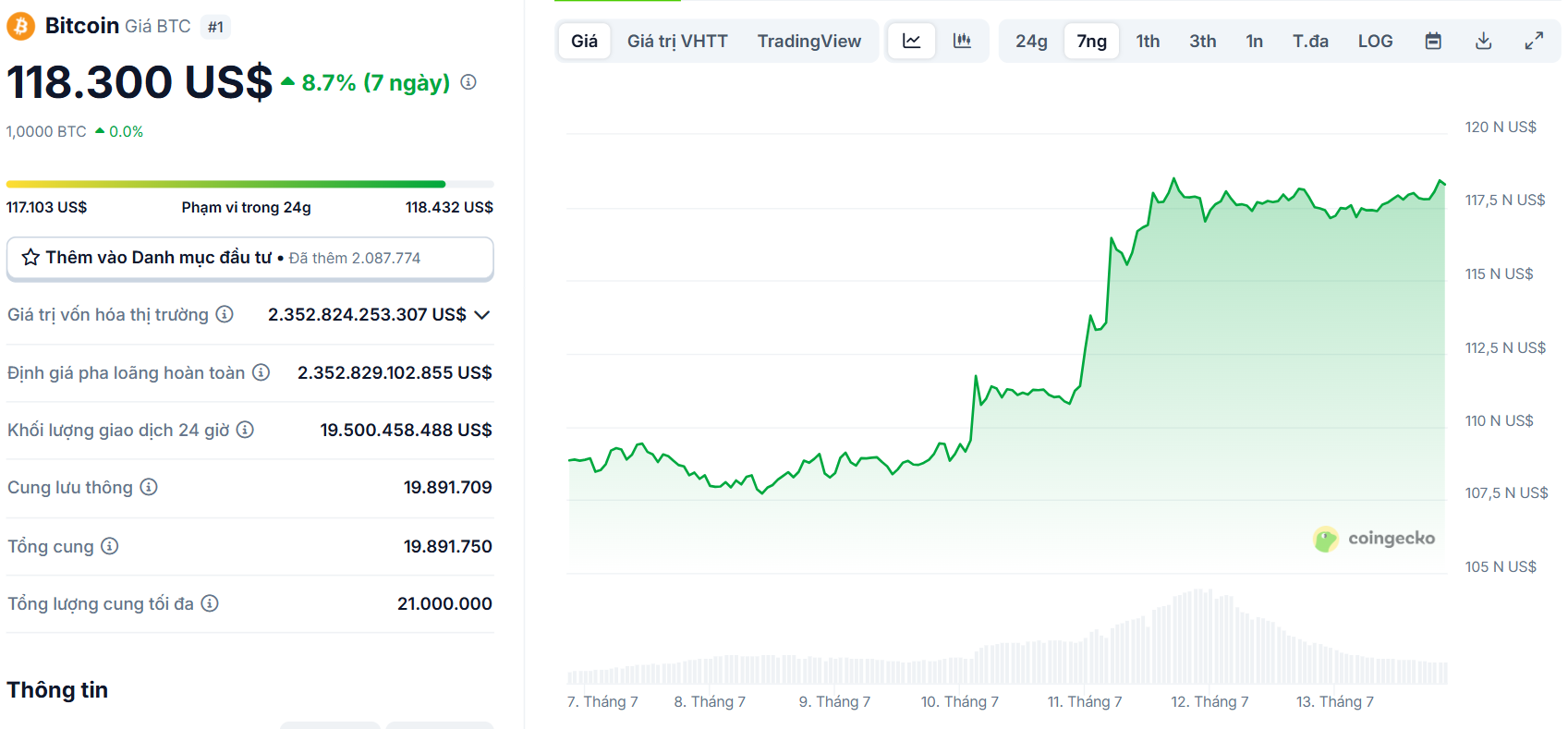Click Phạm vi trong 24g label
Image resolution: width=1568 pixels, height=729 pixels.
click(x=246, y=207)
